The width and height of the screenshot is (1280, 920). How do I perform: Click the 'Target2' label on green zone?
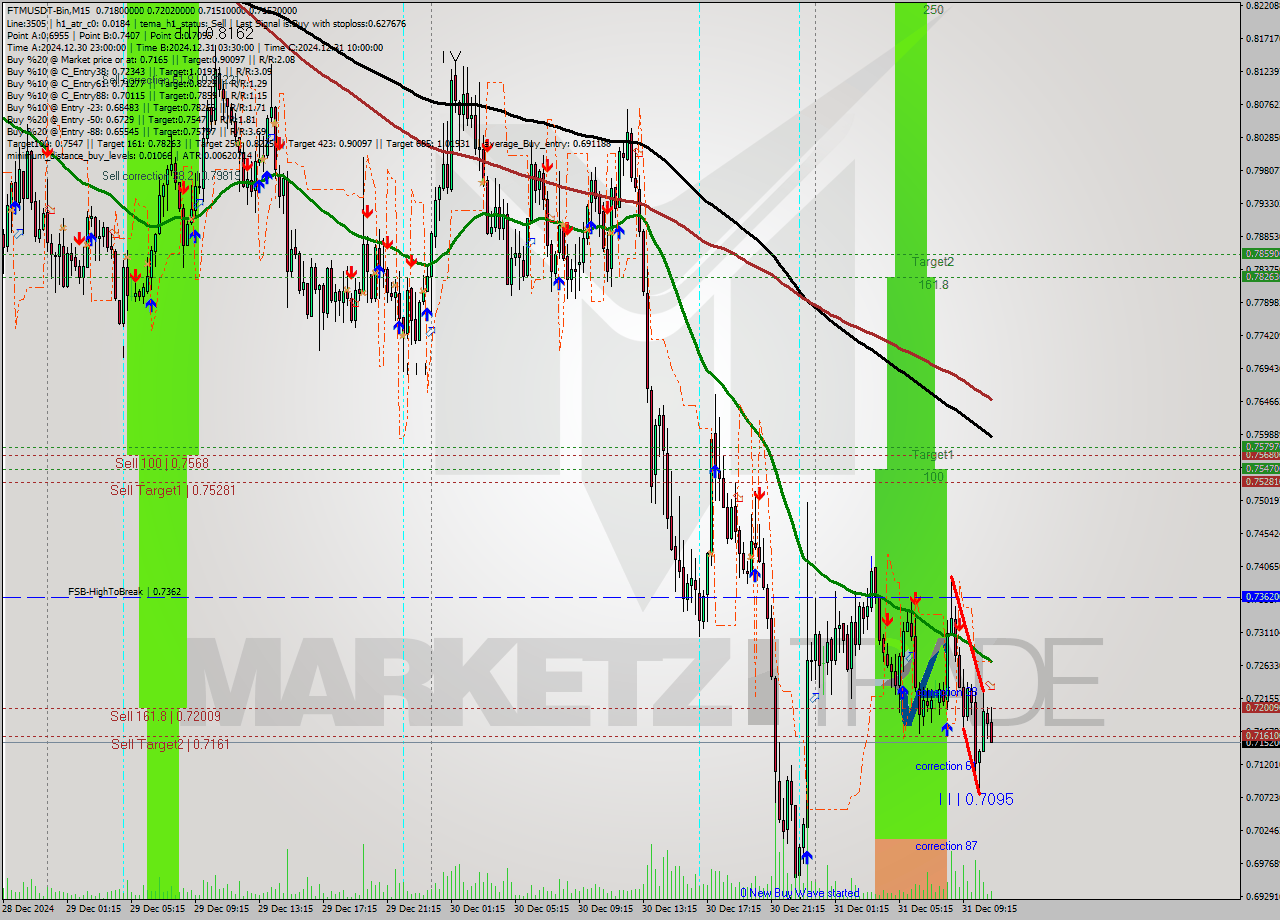coord(932,262)
